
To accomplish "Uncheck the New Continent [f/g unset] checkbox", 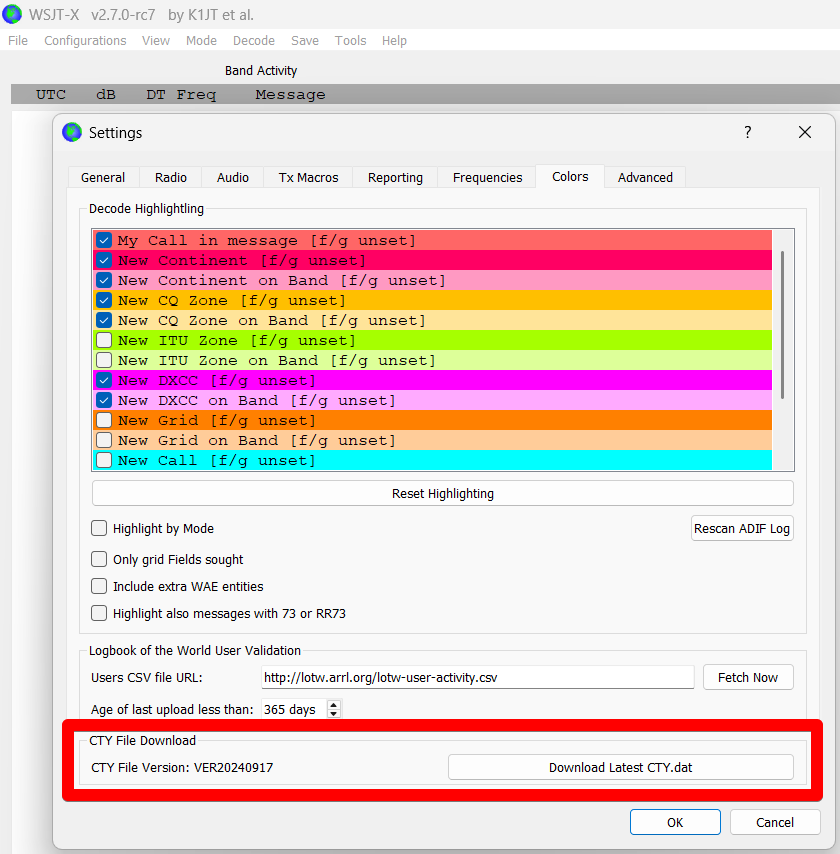I will 104,260.
